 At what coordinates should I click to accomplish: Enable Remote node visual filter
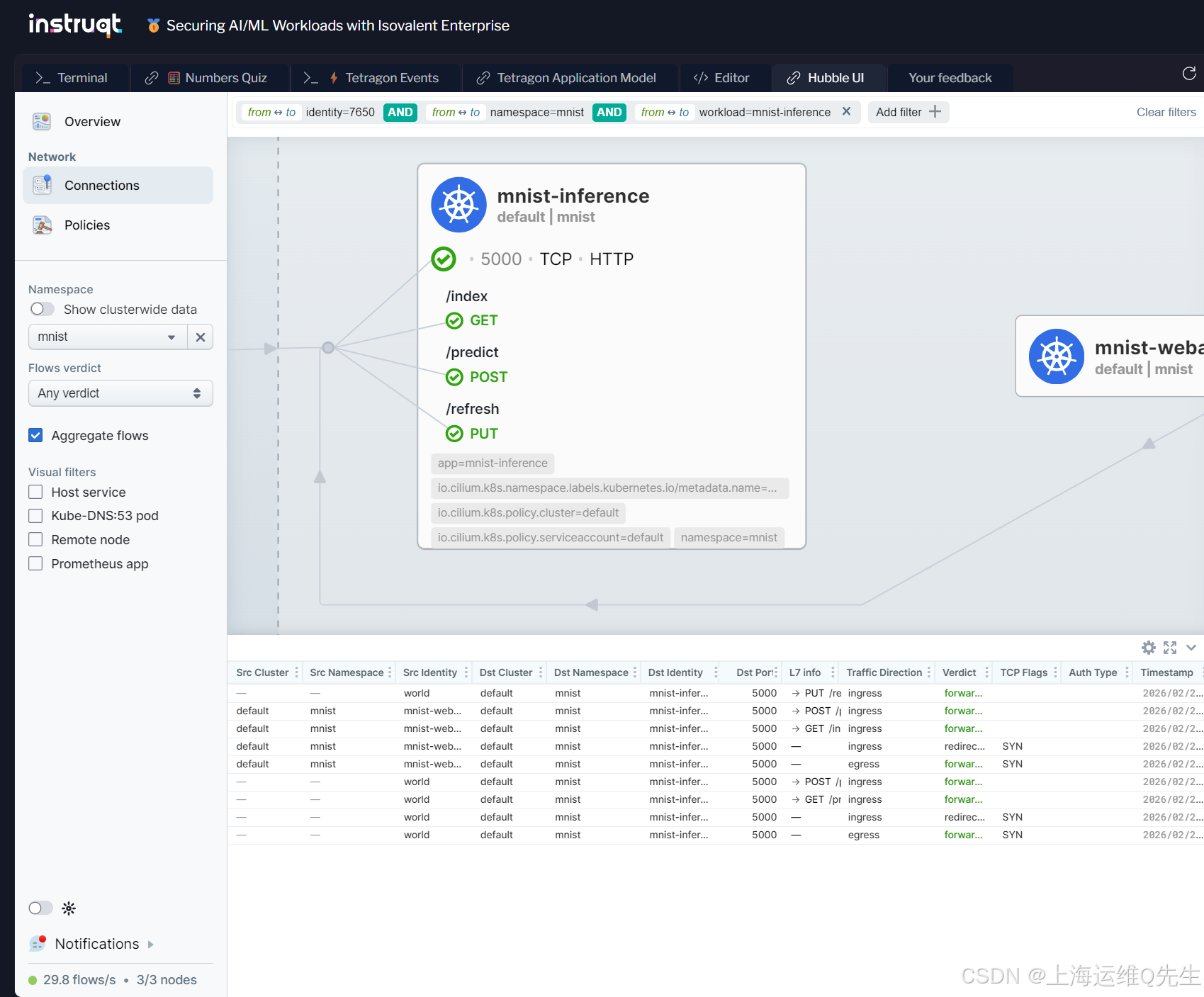[x=35, y=539]
